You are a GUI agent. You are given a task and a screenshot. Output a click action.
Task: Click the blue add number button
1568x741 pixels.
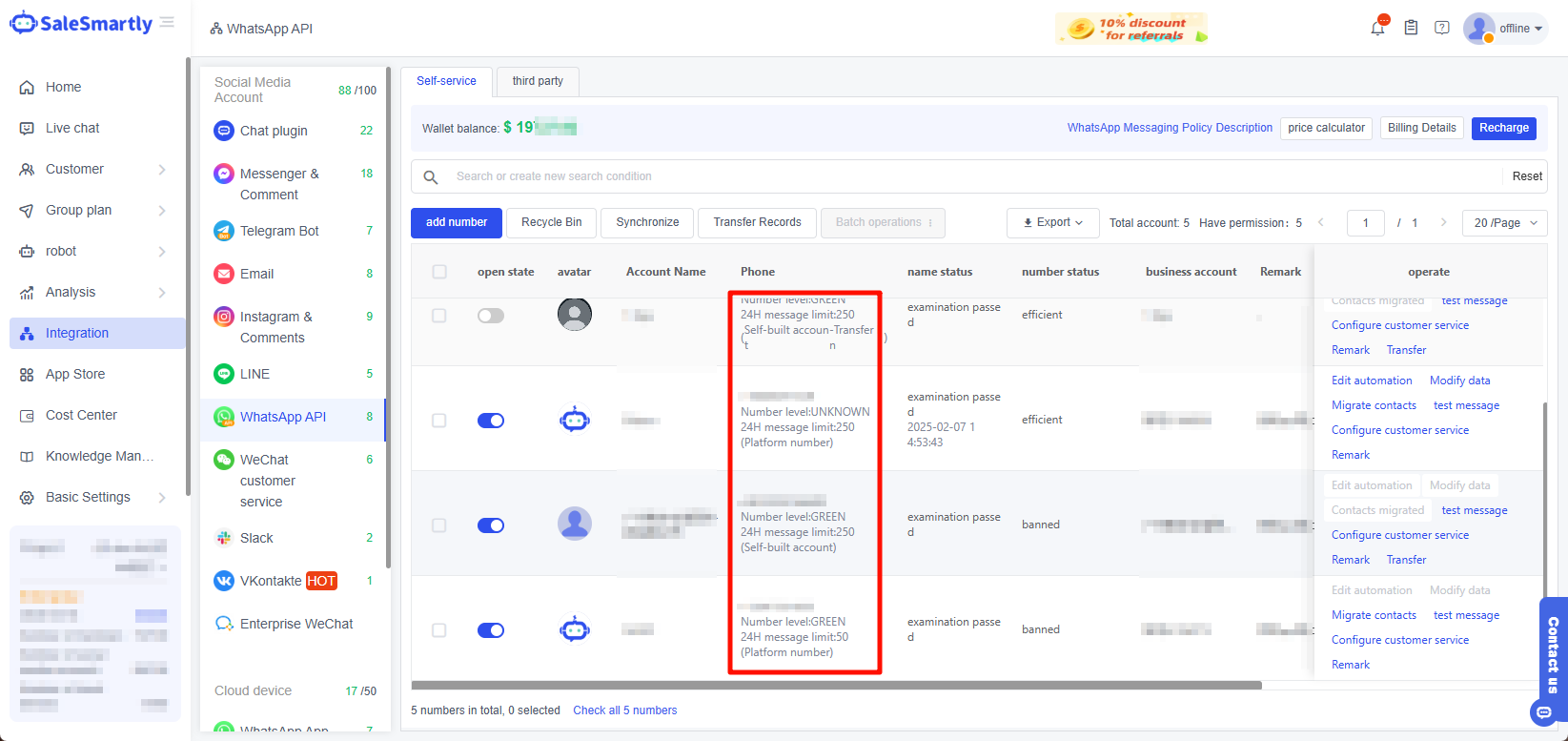click(x=457, y=222)
